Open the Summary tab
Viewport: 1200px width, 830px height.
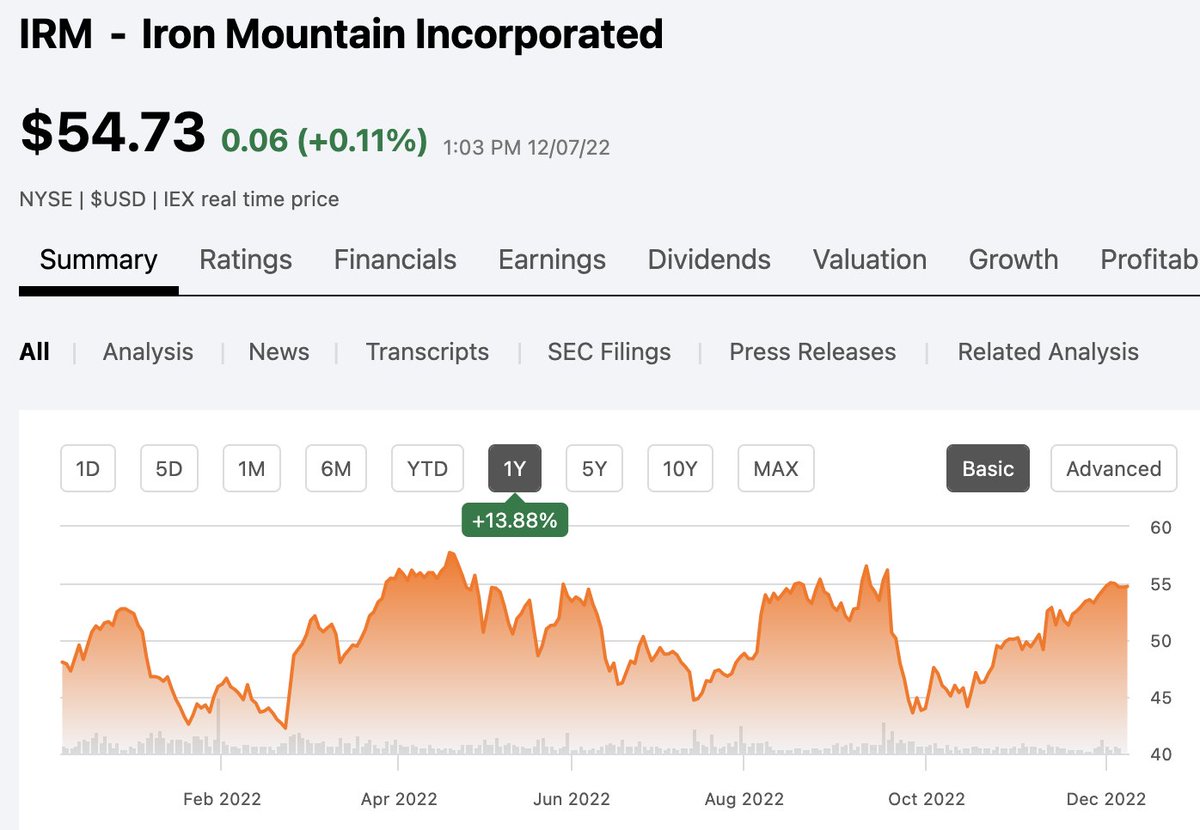click(x=98, y=260)
